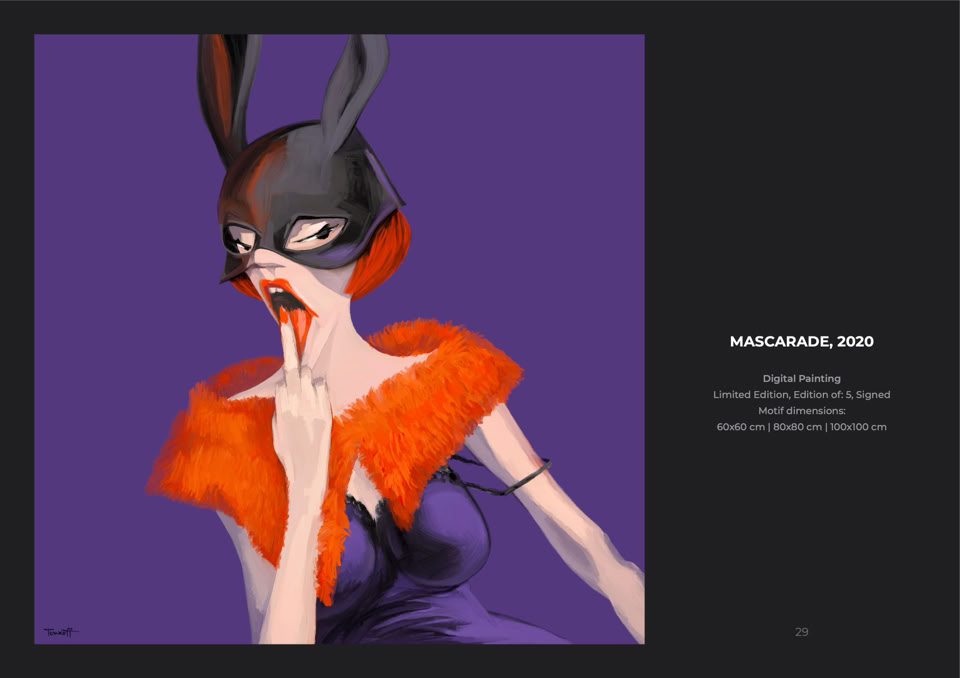Click the word Signed in edition line
960x678 pixels.
tap(873, 395)
